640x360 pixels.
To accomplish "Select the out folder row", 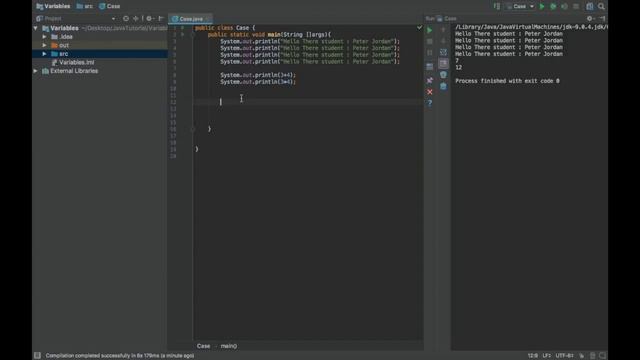I will (x=100, y=45).
